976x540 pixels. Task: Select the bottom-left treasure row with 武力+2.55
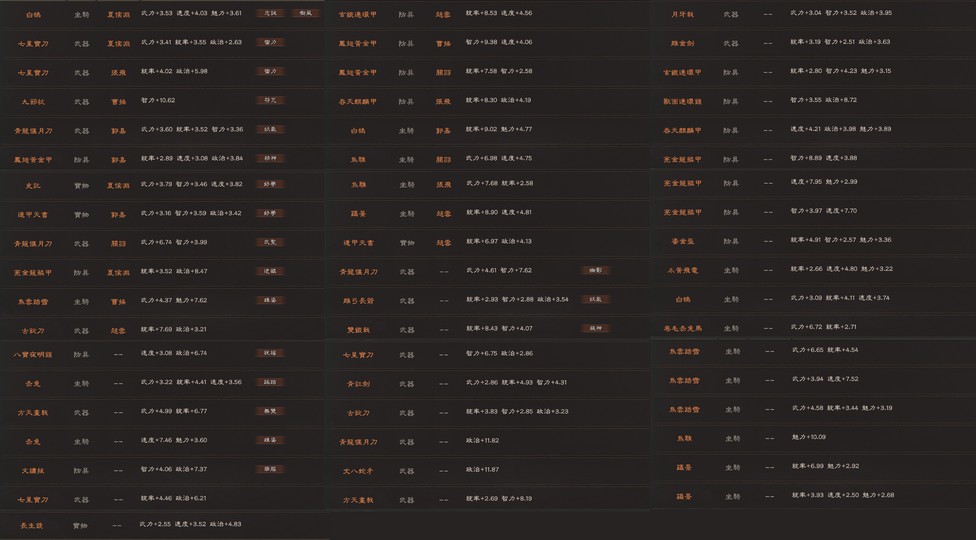coord(163,525)
